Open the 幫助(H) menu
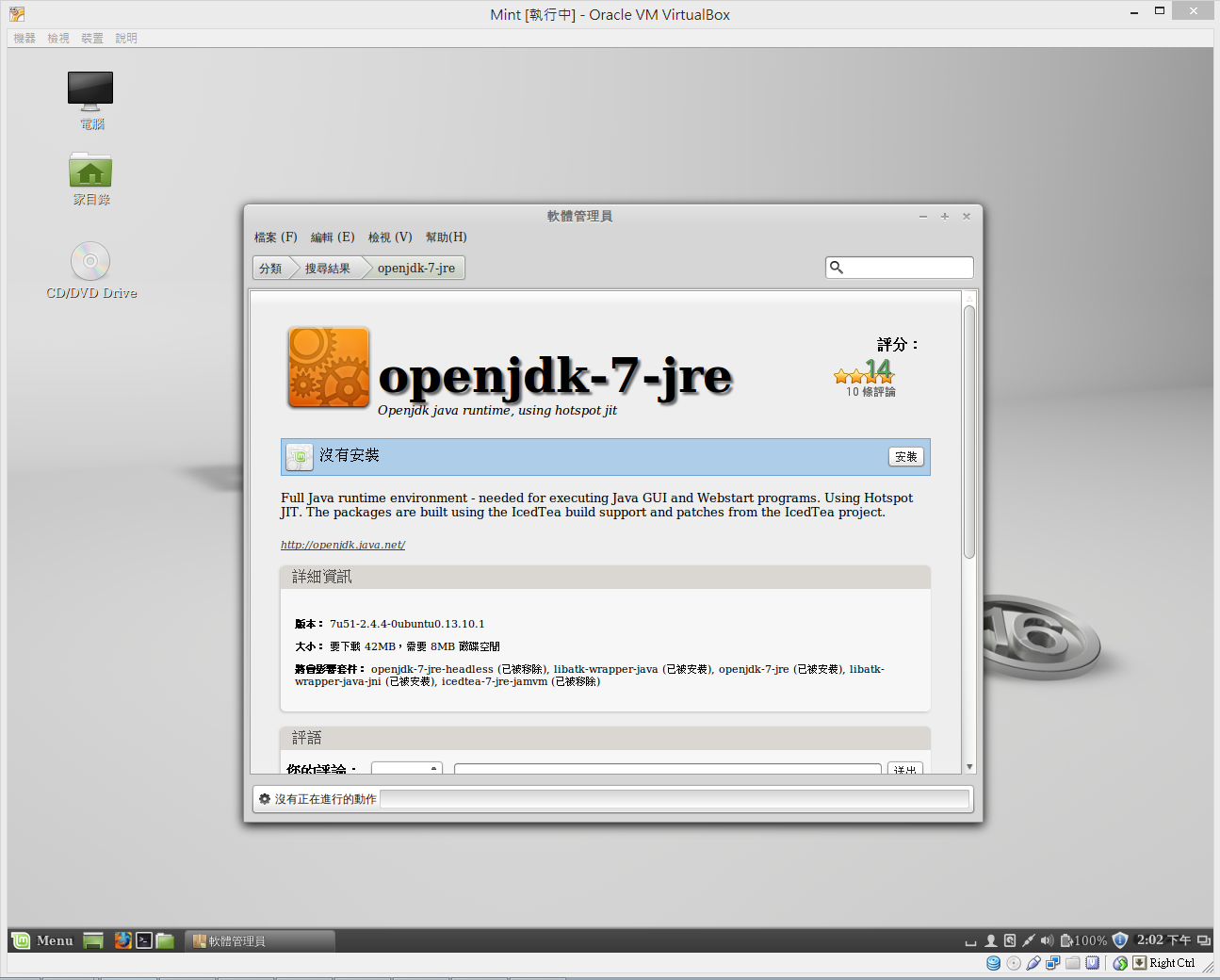The image size is (1220, 980). [446, 237]
